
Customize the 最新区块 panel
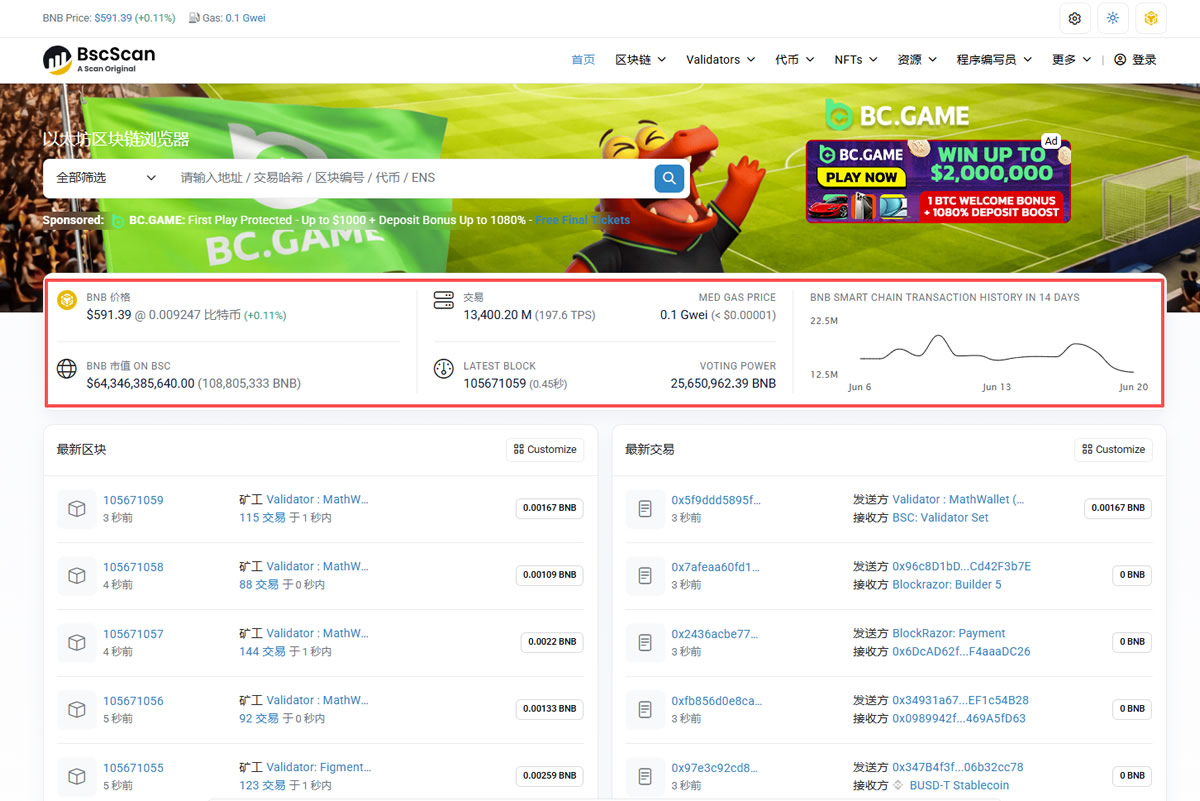click(545, 450)
